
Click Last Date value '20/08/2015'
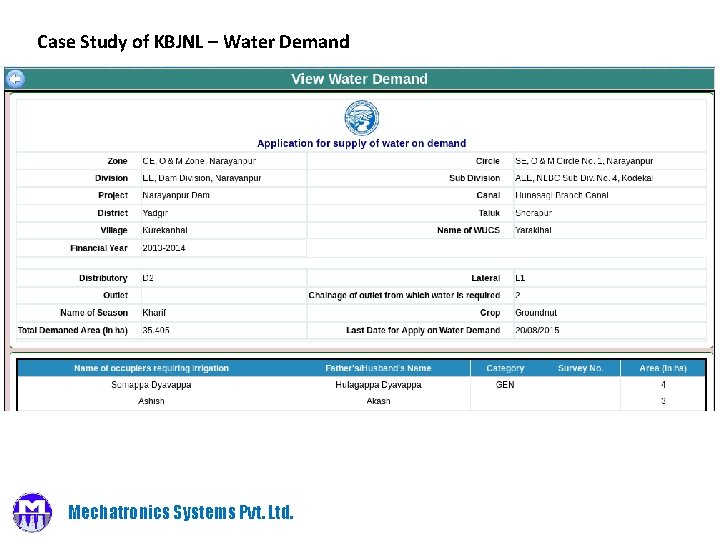[x=537, y=330]
